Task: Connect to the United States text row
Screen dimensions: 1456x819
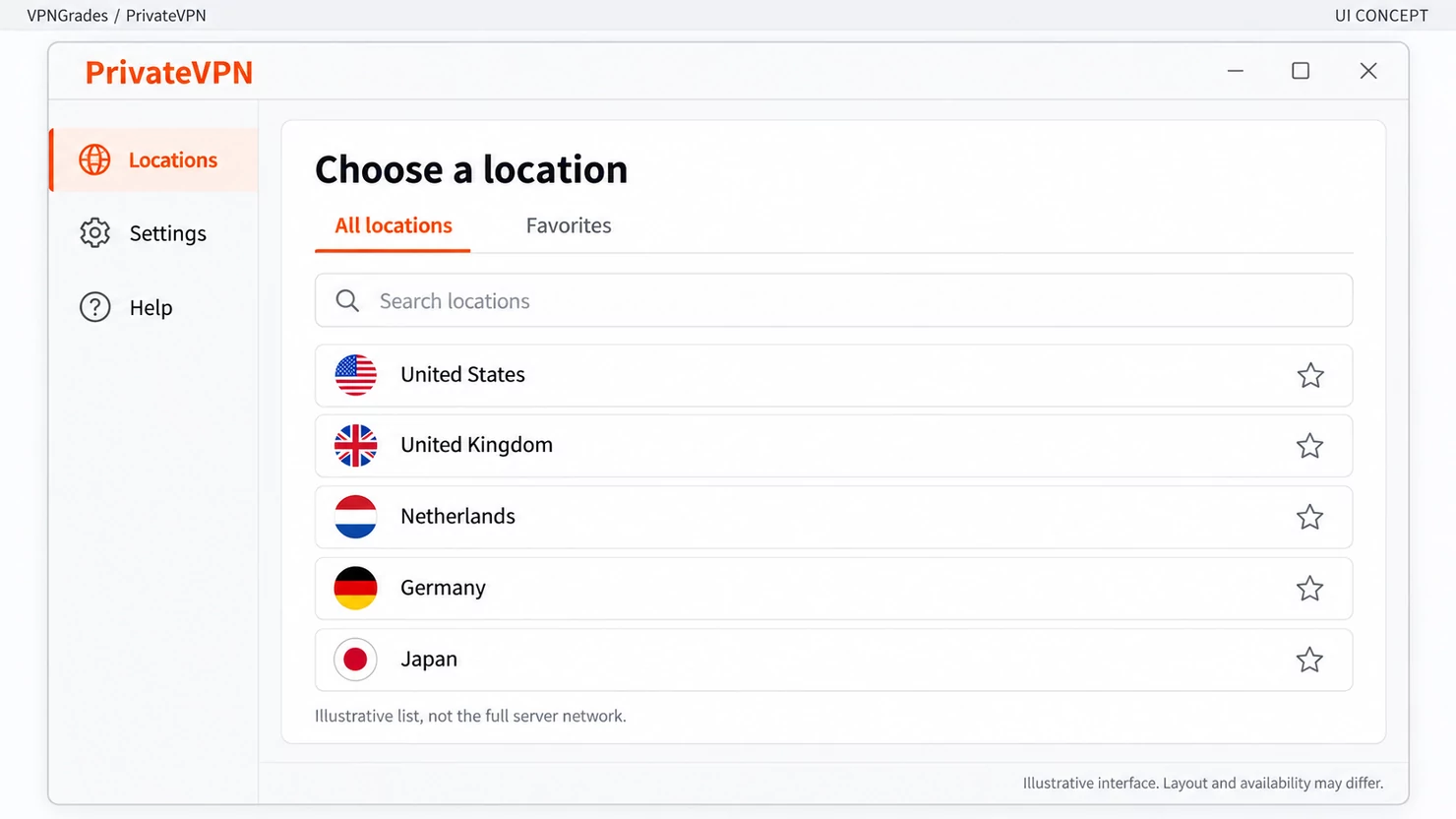Action: [x=462, y=374]
